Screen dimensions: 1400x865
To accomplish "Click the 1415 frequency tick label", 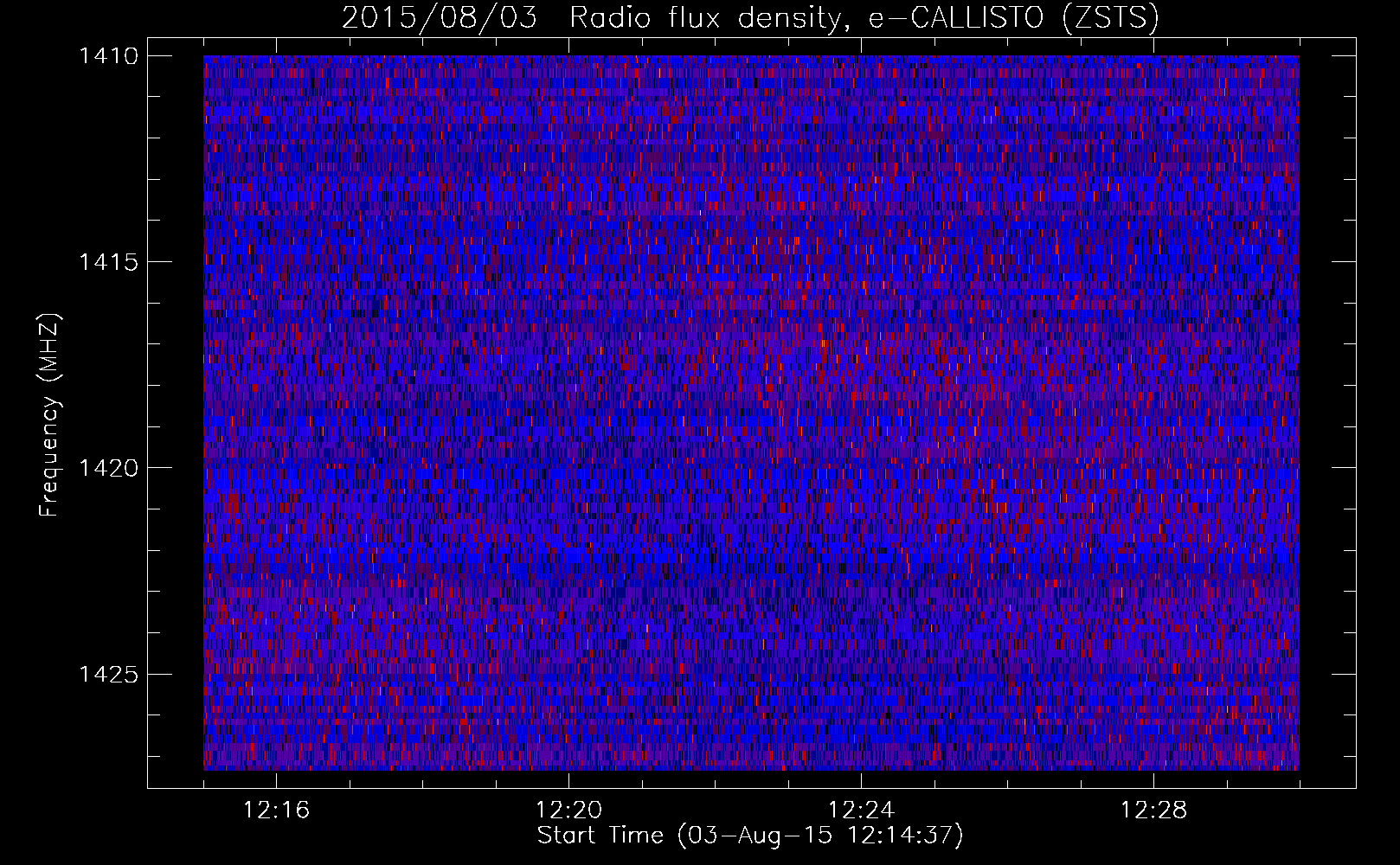I will pos(108,262).
